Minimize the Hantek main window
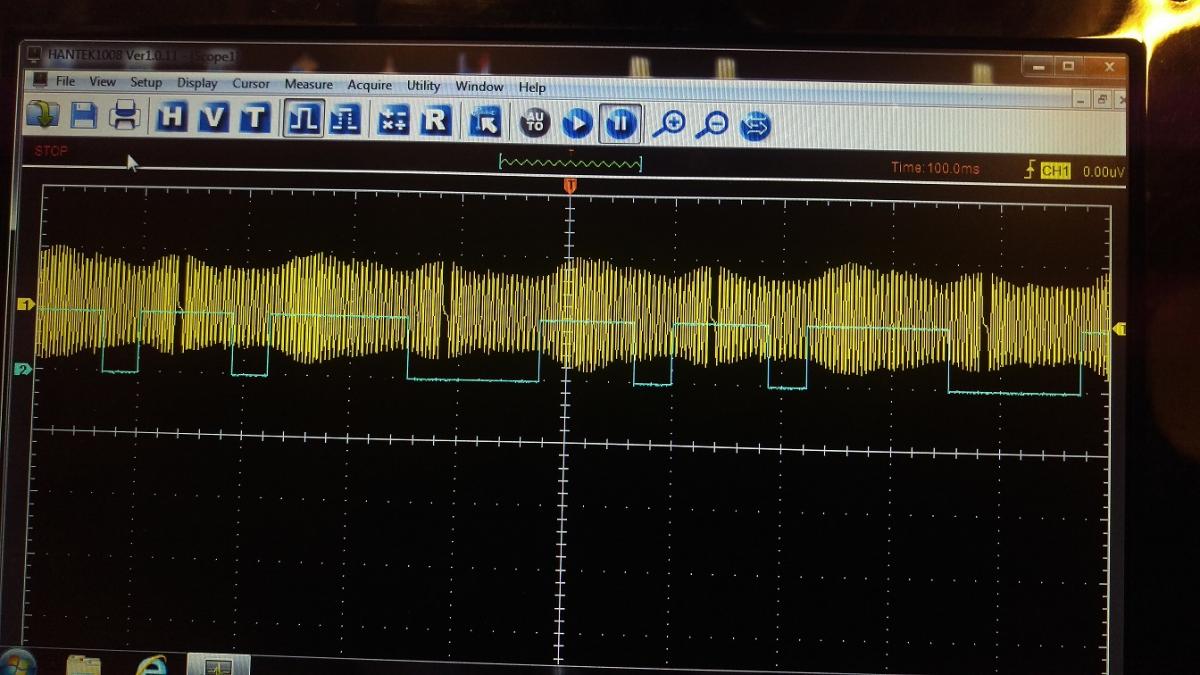The height and width of the screenshot is (675, 1200). (1037, 67)
